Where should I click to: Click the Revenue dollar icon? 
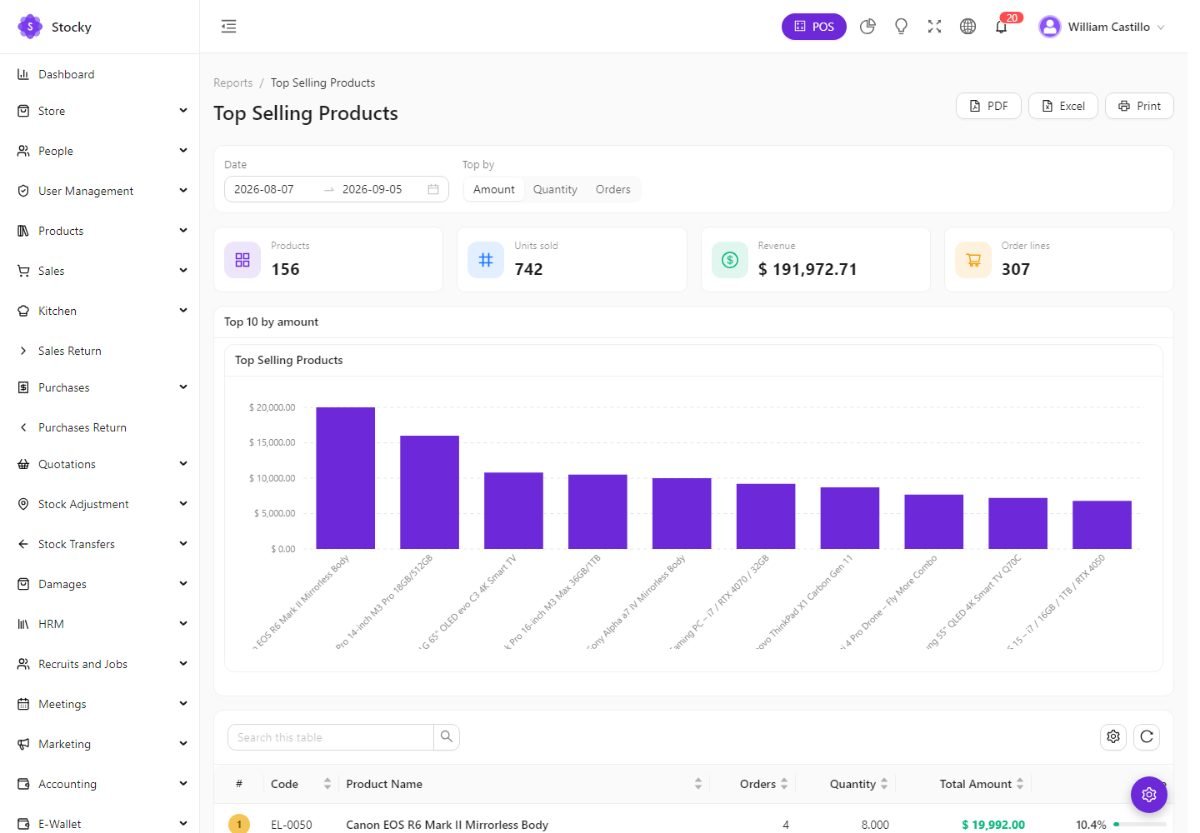click(730, 260)
